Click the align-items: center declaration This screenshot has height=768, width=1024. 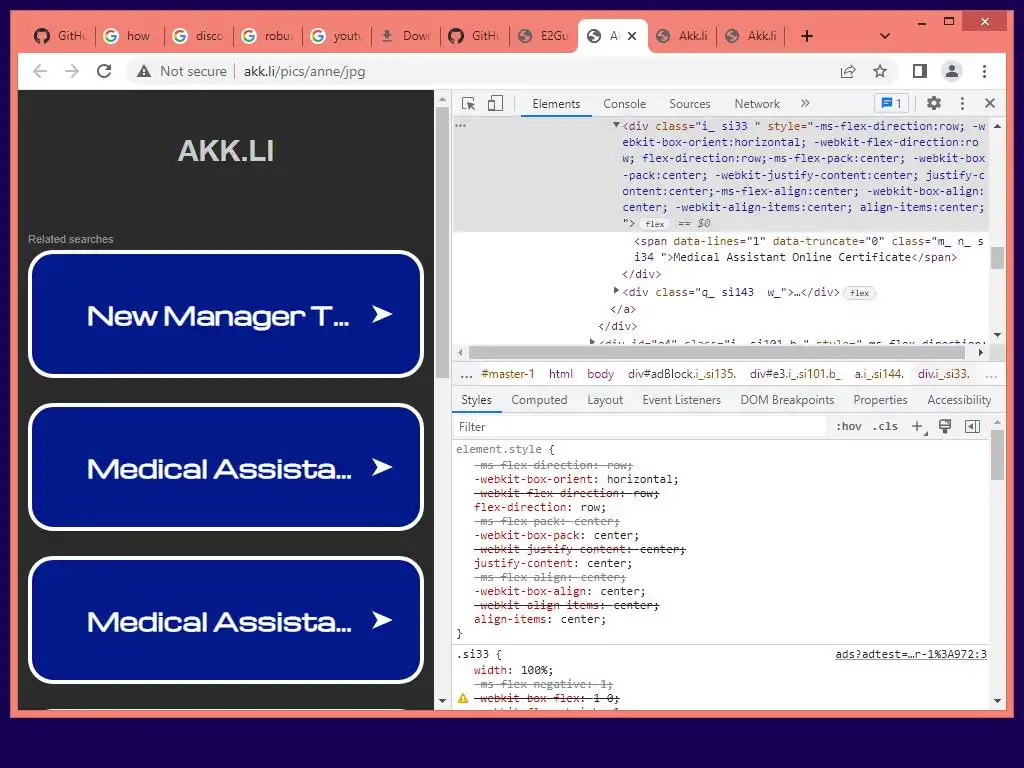pyautogui.click(x=539, y=619)
